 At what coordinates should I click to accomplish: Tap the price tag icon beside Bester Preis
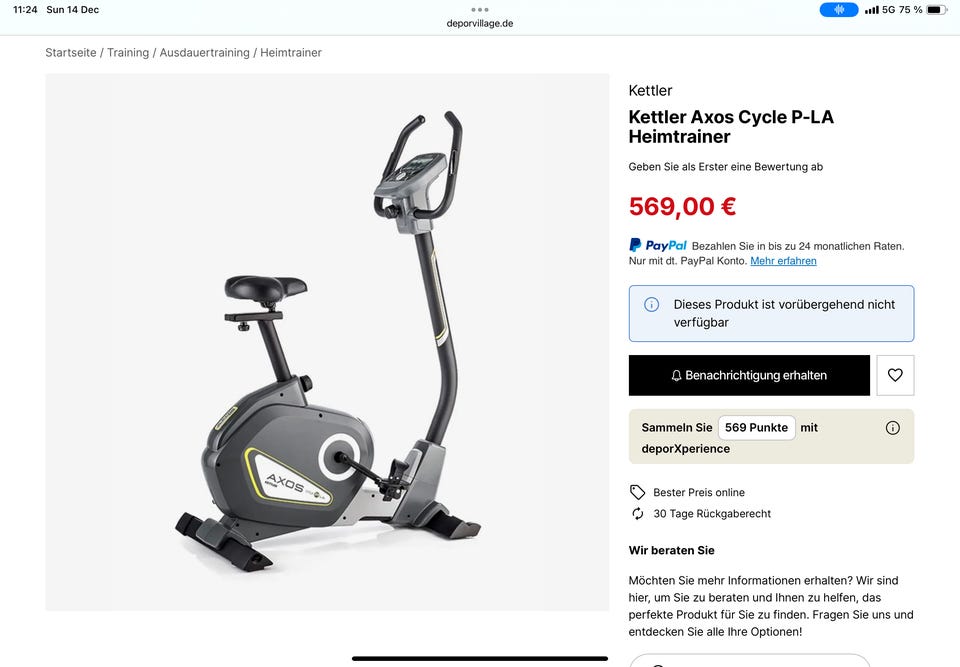[x=637, y=492]
